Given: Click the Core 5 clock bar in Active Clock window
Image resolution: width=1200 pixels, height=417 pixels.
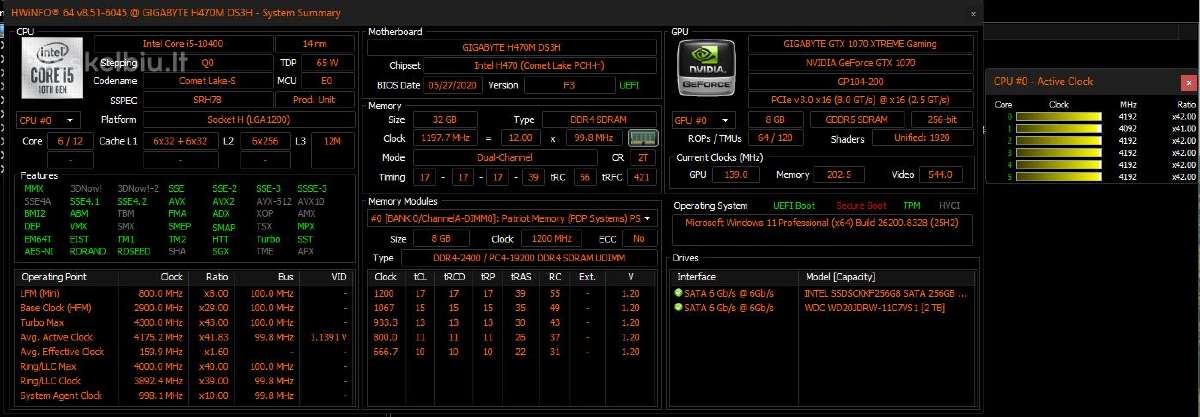Looking at the screenshot, I should (1057, 177).
